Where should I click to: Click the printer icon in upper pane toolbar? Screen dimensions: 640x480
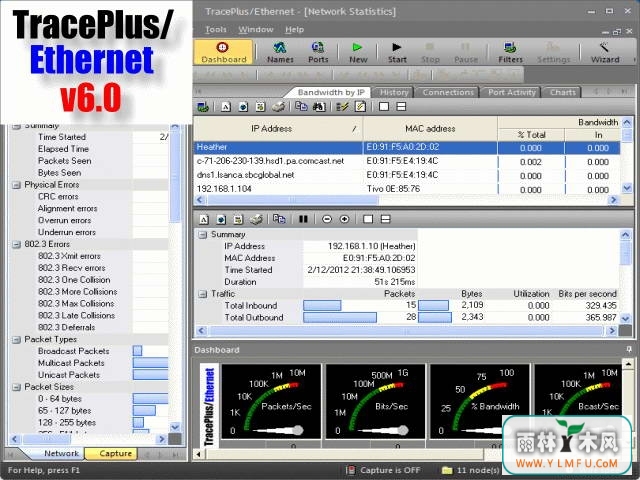(x=278, y=107)
